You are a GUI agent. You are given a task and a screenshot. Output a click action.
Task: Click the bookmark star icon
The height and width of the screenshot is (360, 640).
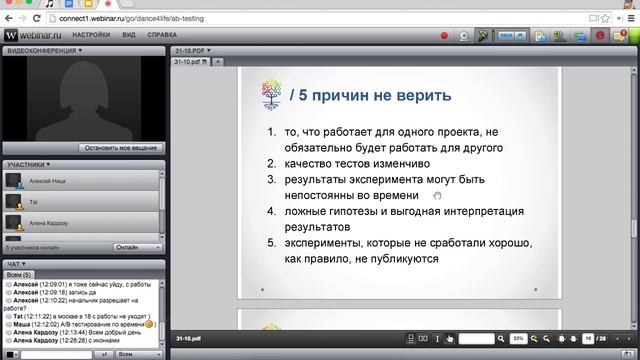[606, 18]
